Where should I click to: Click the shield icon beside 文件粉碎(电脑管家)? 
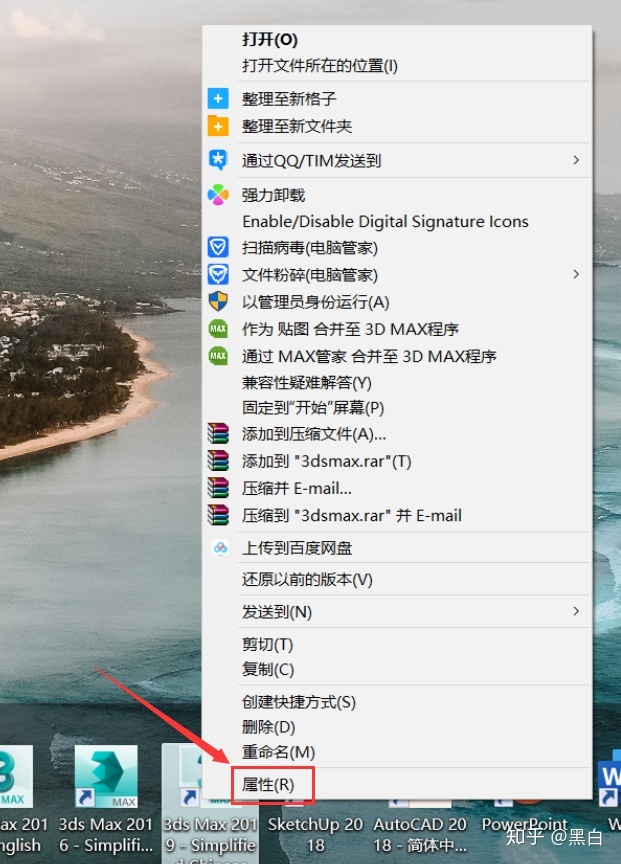click(x=218, y=274)
